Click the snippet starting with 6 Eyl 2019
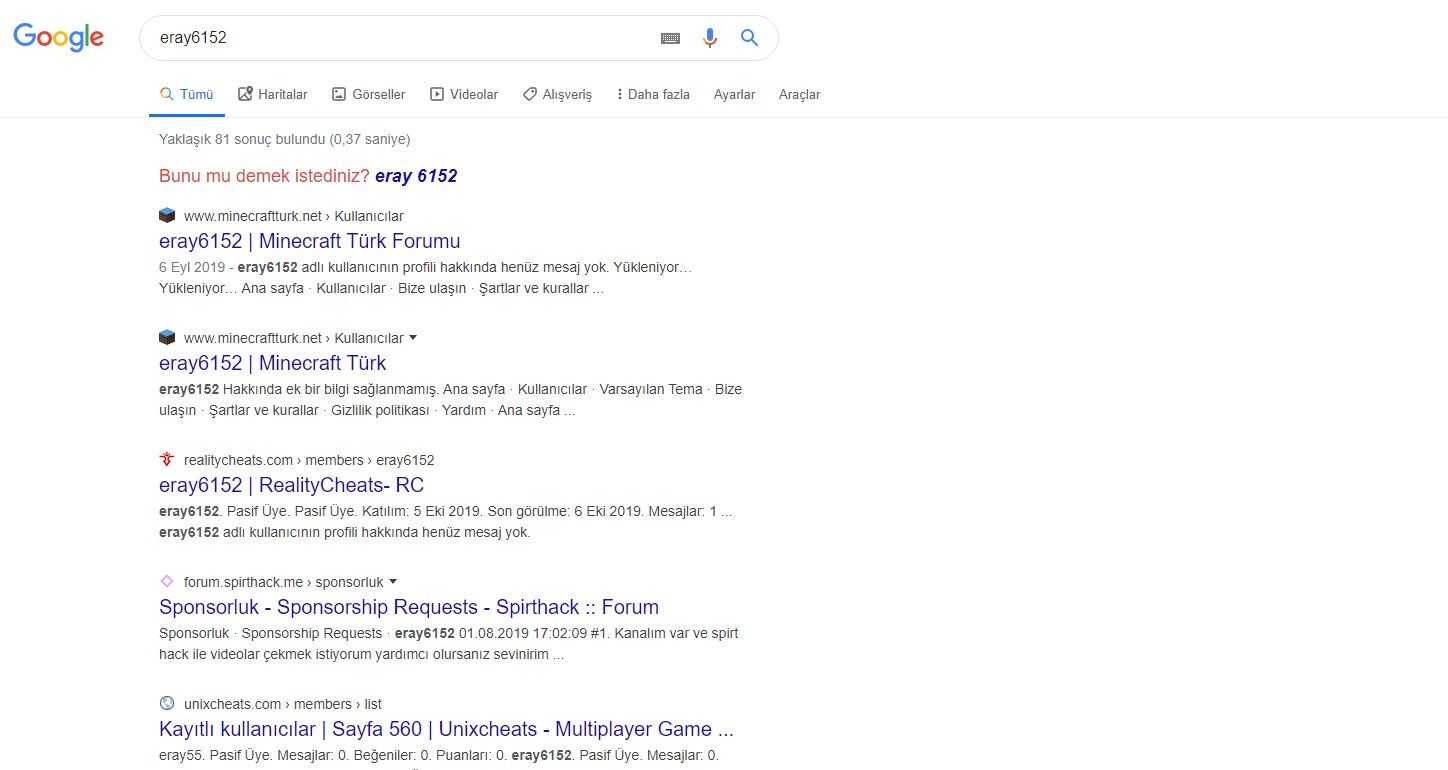The width and height of the screenshot is (1448, 770). 426,278
